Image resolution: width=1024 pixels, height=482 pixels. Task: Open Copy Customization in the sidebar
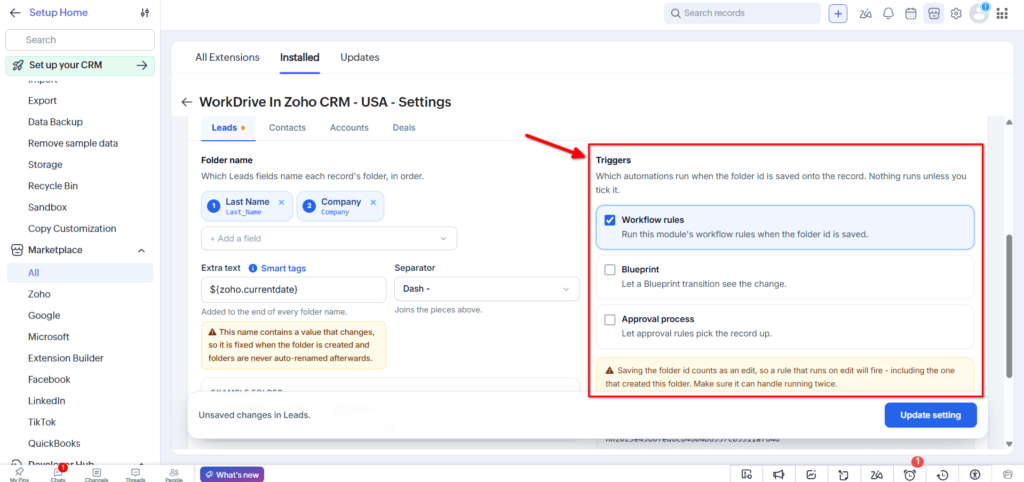(72, 229)
